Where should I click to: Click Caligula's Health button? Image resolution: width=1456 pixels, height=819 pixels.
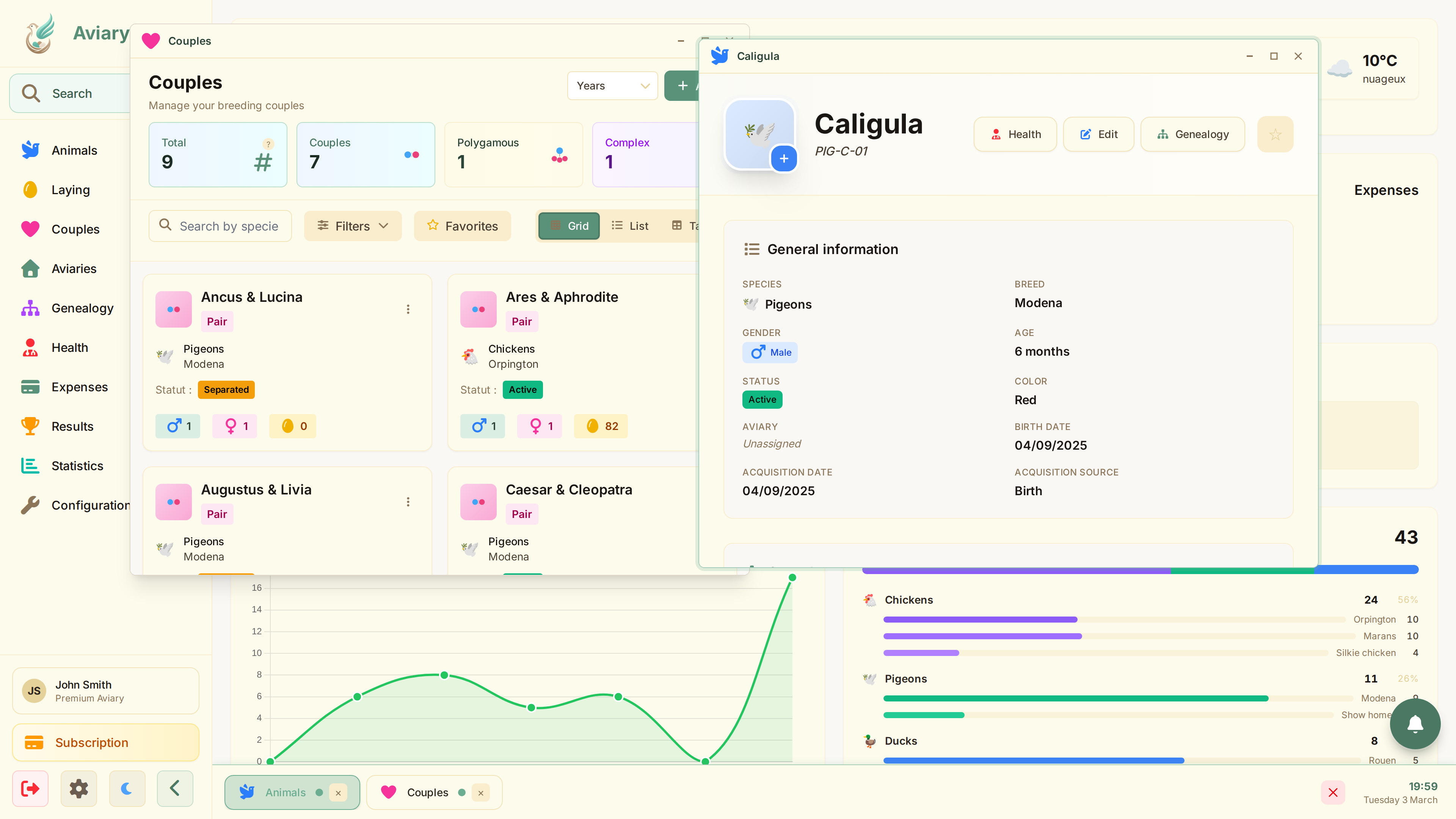[x=1015, y=135]
